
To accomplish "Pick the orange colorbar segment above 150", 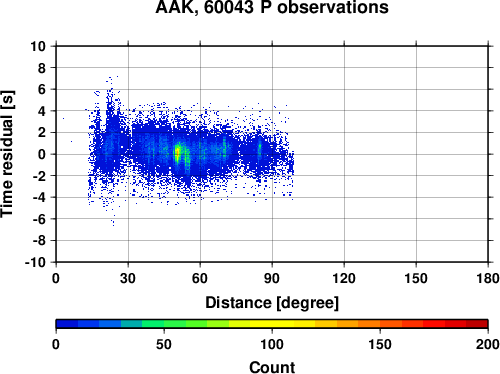I will pos(380,324).
